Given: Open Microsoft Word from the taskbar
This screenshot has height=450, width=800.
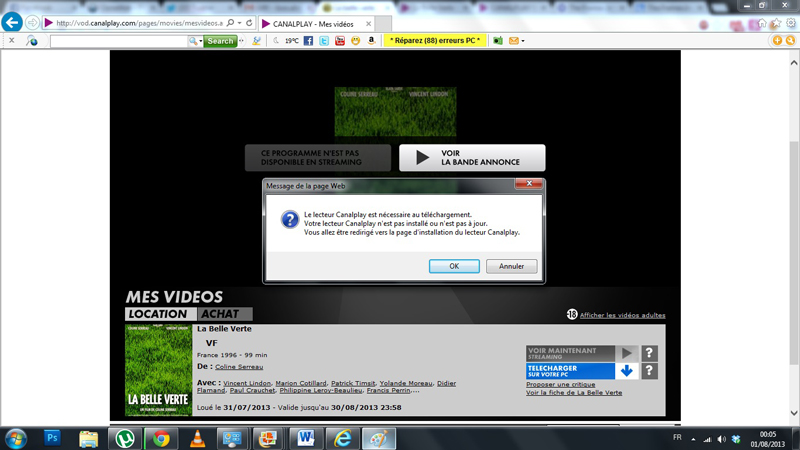Looking at the screenshot, I should [306, 439].
